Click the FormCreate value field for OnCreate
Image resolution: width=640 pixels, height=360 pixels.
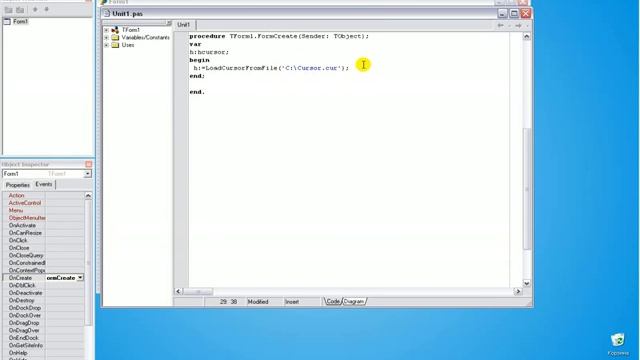pos(61,278)
